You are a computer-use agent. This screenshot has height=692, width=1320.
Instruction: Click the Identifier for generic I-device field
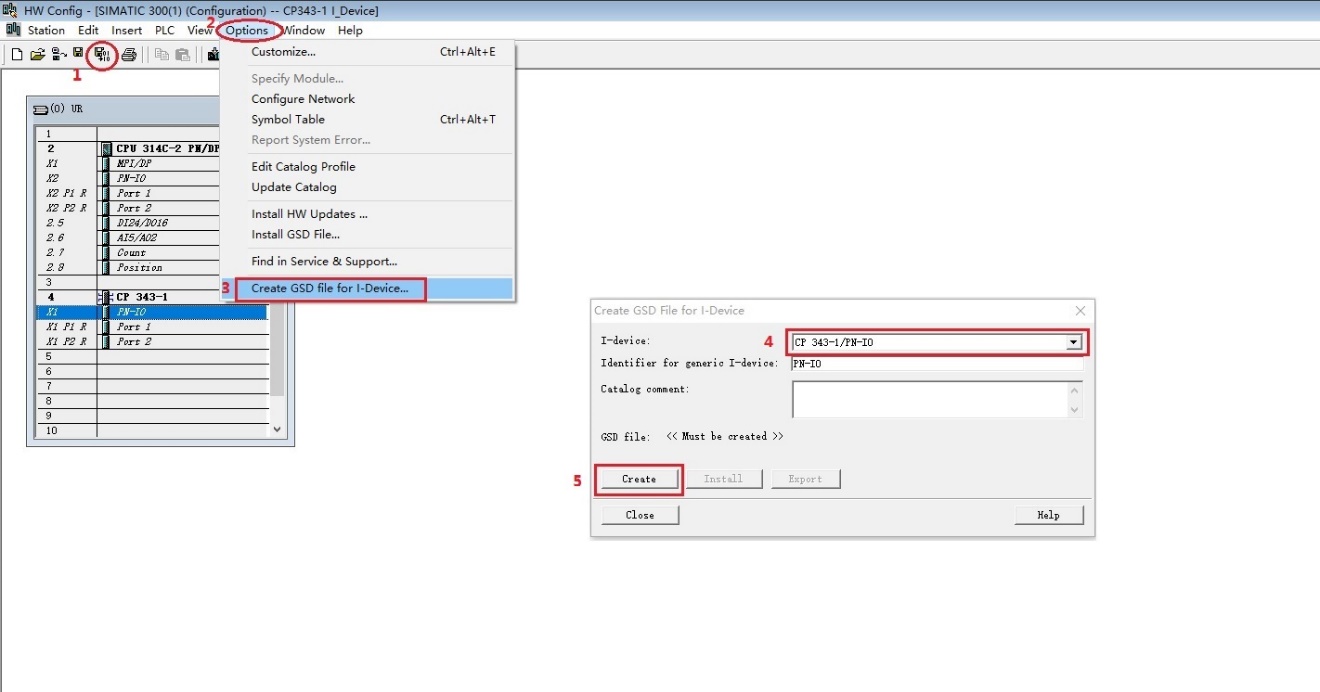937,364
